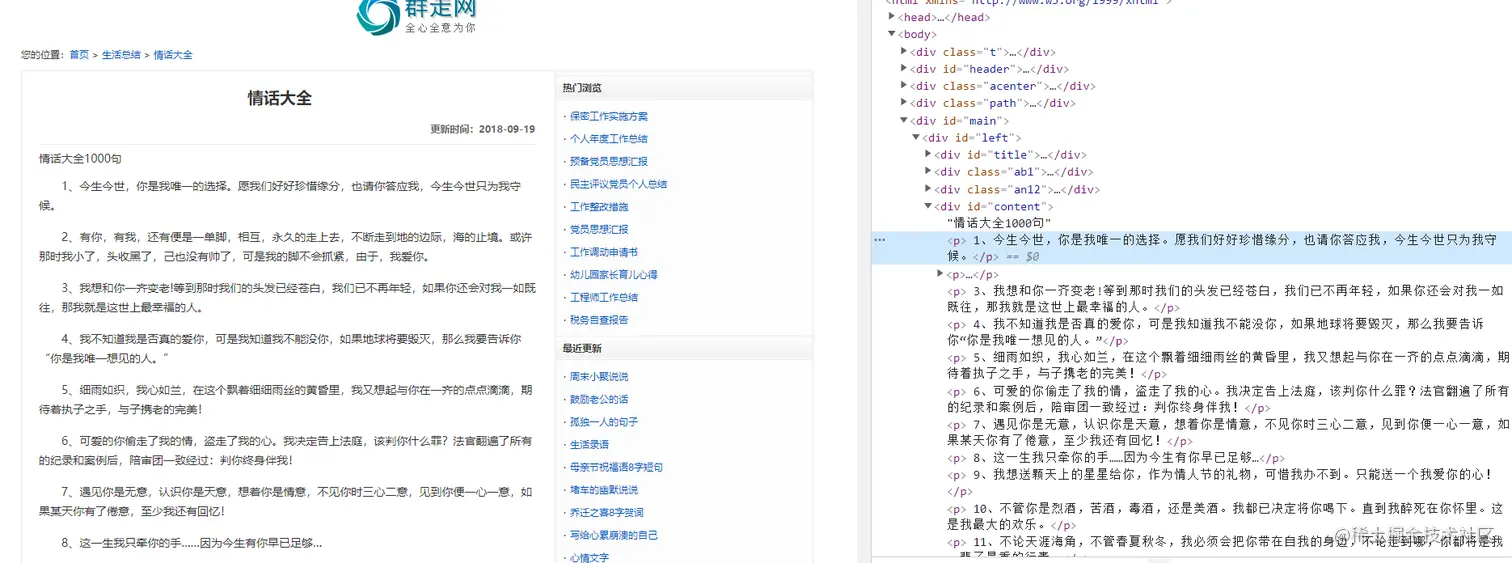The image size is (1512, 563).
Task: Expand the div class="ab1" node
Action: (x=928, y=172)
